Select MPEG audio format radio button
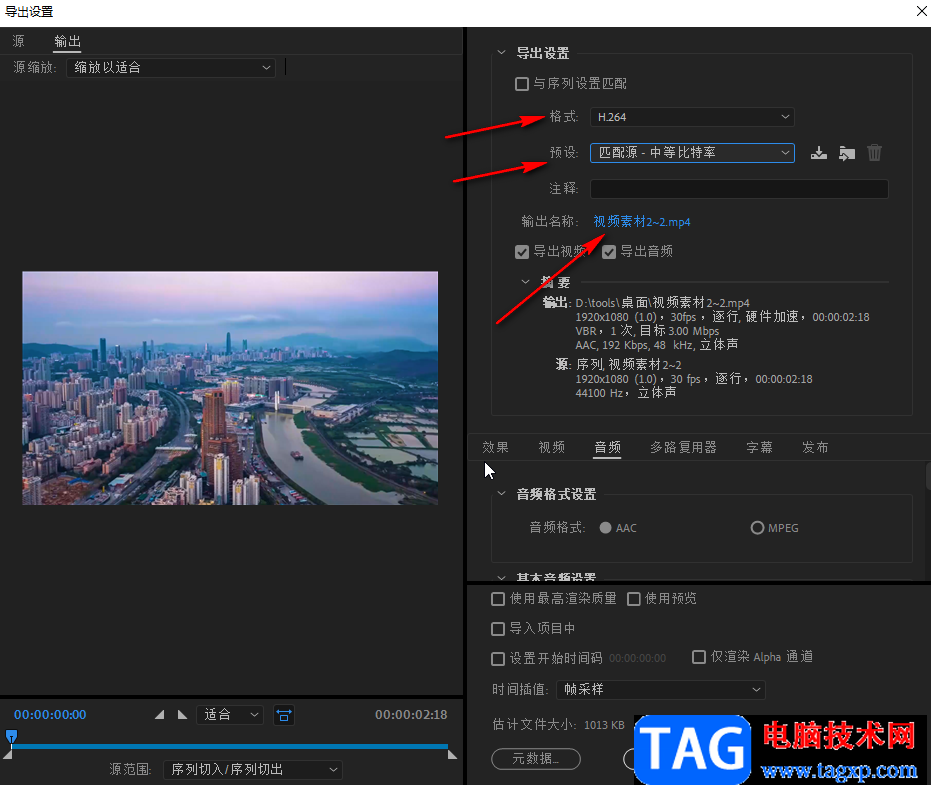Screen dimensions: 931x785 coord(757,528)
